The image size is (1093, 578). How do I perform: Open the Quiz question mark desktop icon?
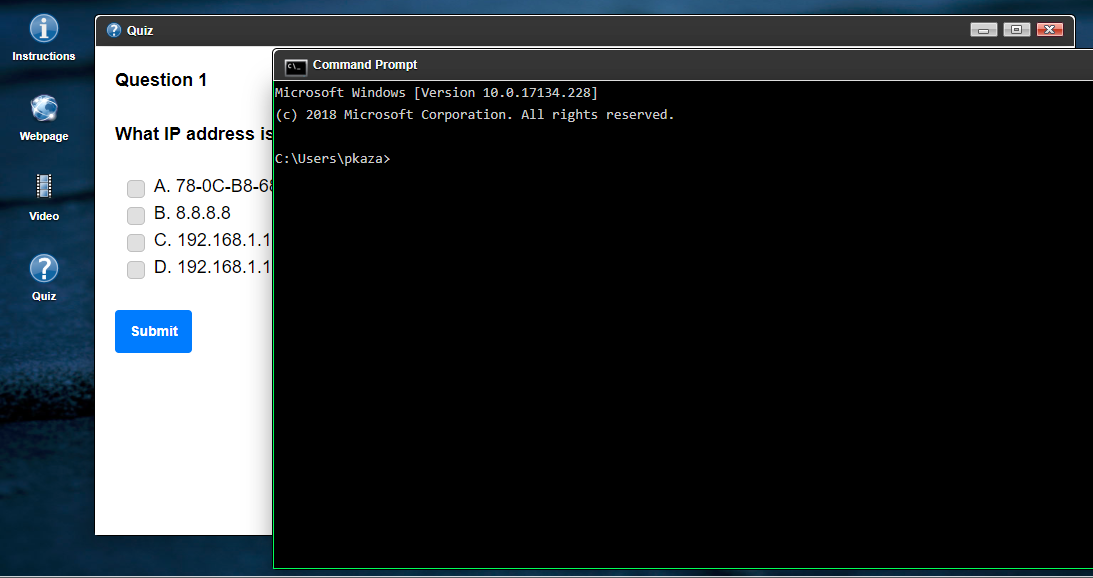point(43,268)
